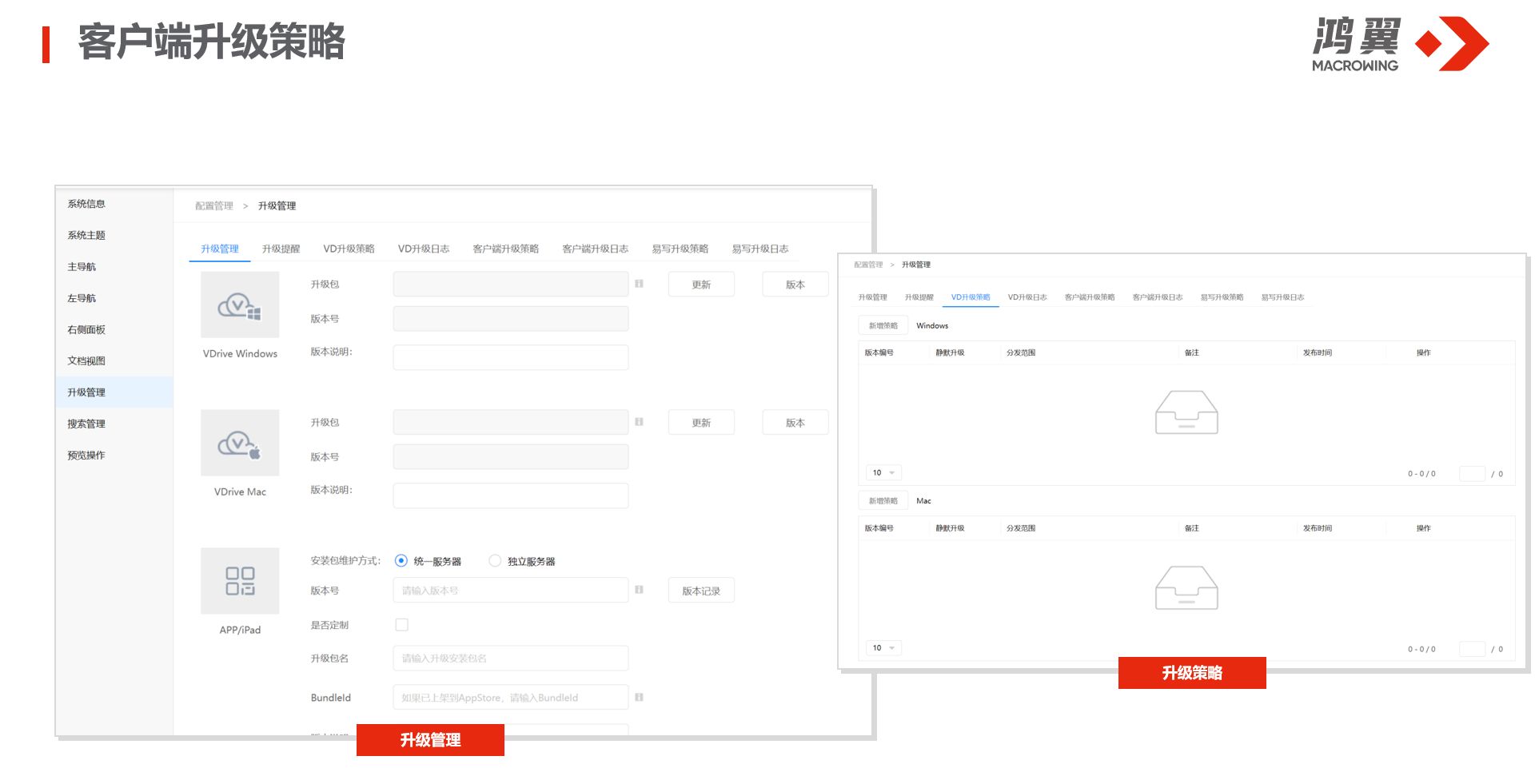Click the 升级包名 input field
The height and width of the screenshot is (784, 1535).
click(510, 659)
